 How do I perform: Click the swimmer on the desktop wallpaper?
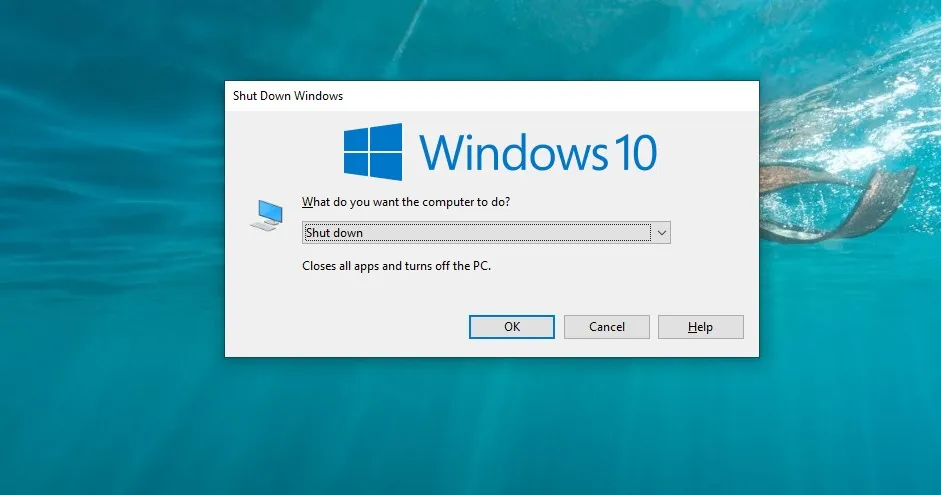tap(840, 200)
